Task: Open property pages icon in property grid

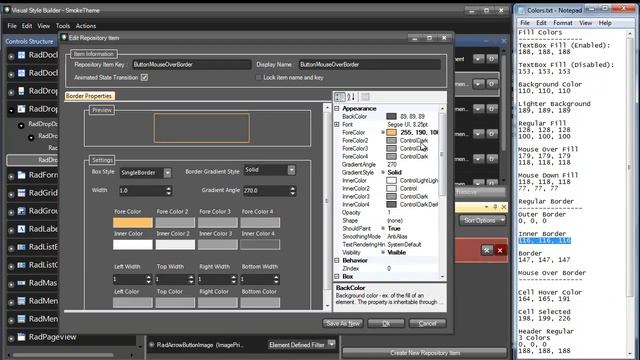Action: click(365, 97)
